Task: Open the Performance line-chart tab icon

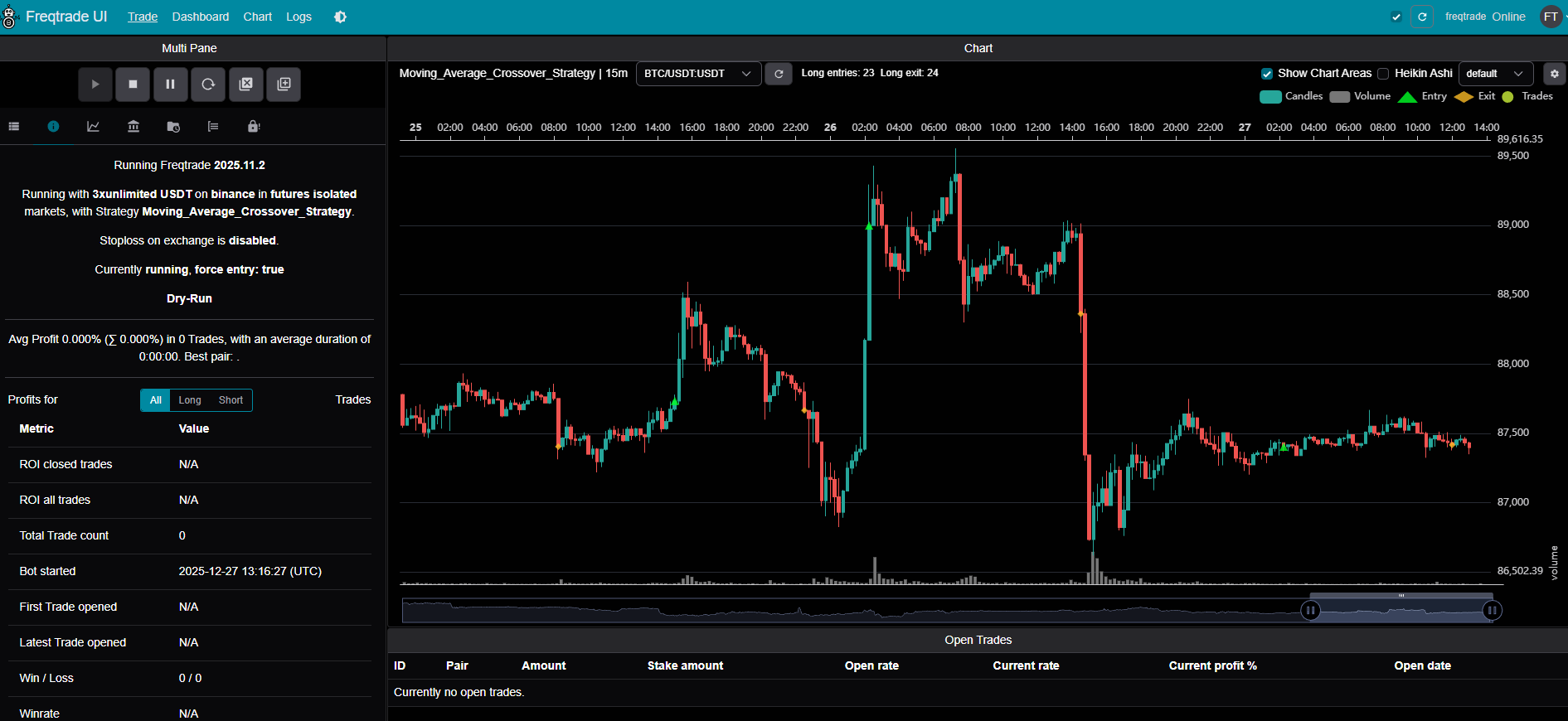Action: [94, 127]
